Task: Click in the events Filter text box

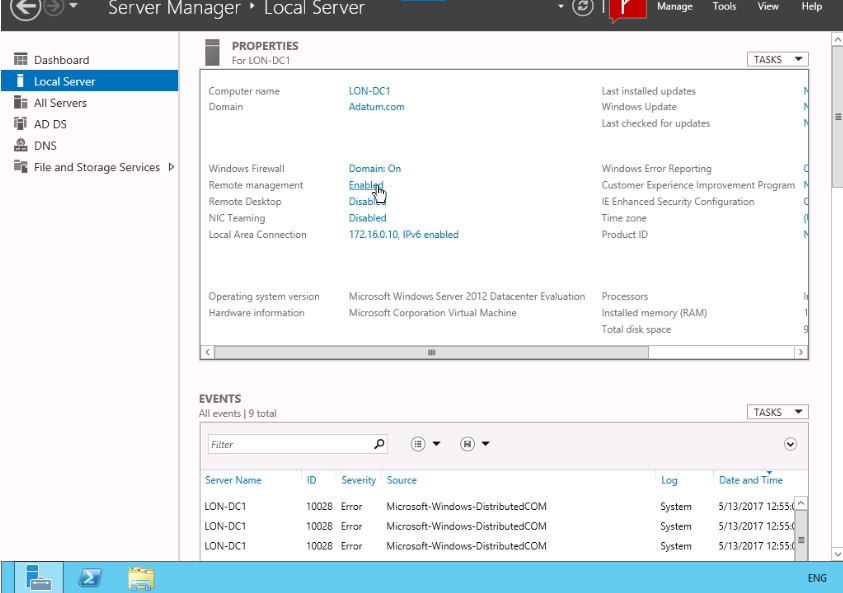Action: point(290,444)
